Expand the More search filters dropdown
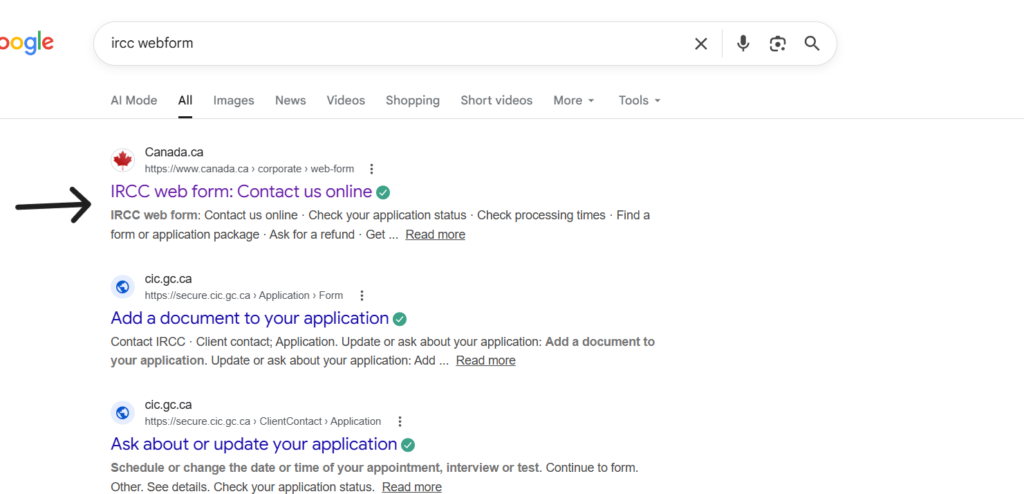Viewport: 1024px width, 494px height. click(x=573, y=100)
